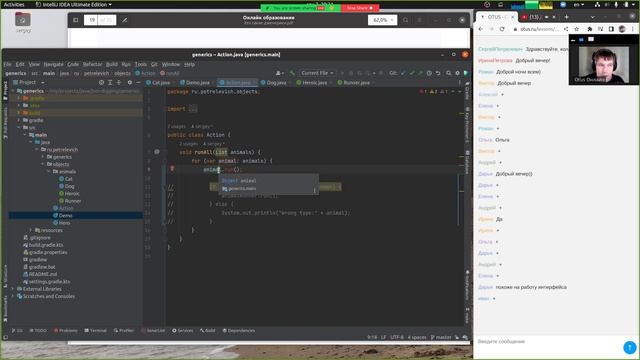This screenshot has height=360, width=640.
Task: Open the PDF zoom 62,0% dropdown
Action: [382, 20]
